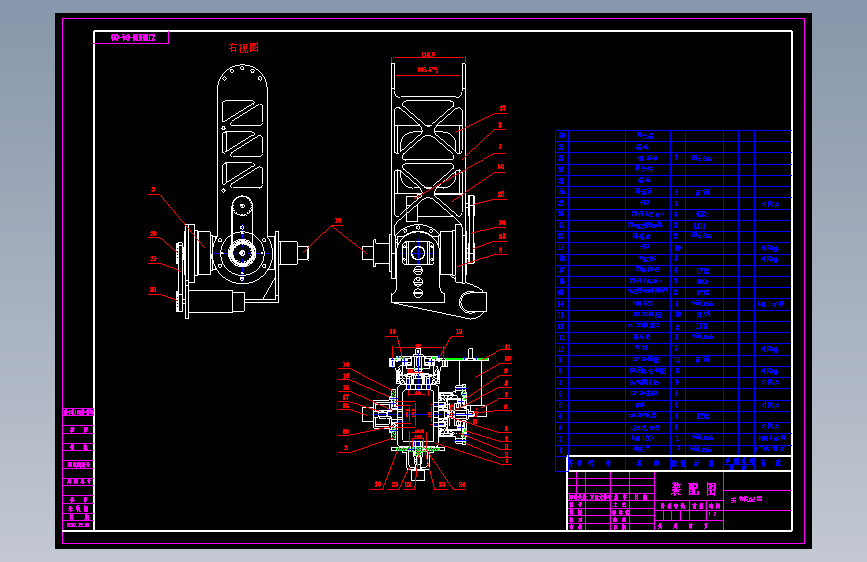This screenshot has height=562, width=867.
Task: Click the red 右视图 view title
Action: [244, 48]
